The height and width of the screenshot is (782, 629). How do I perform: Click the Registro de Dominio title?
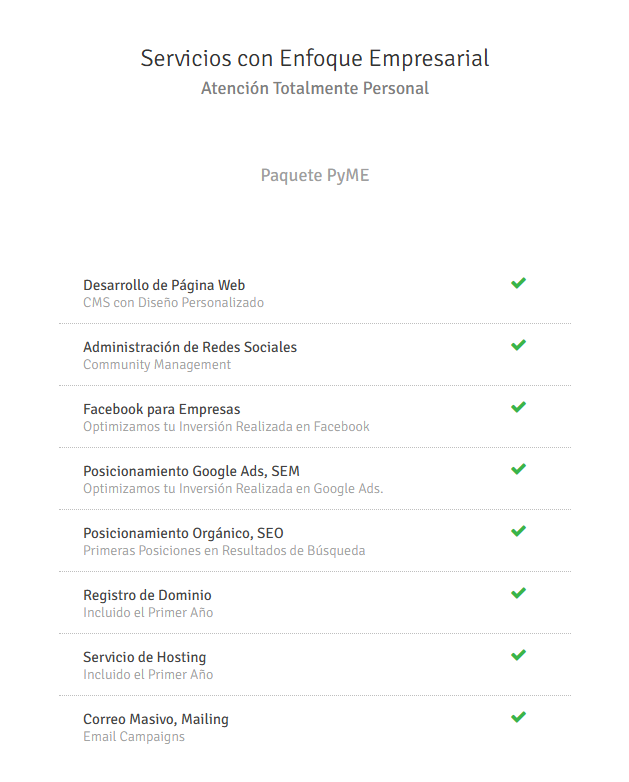pos(147,595)
